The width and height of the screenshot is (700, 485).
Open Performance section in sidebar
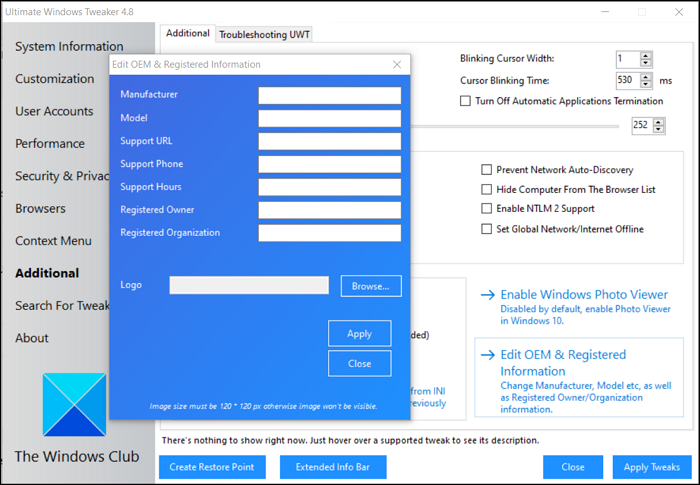click(50, 144)
